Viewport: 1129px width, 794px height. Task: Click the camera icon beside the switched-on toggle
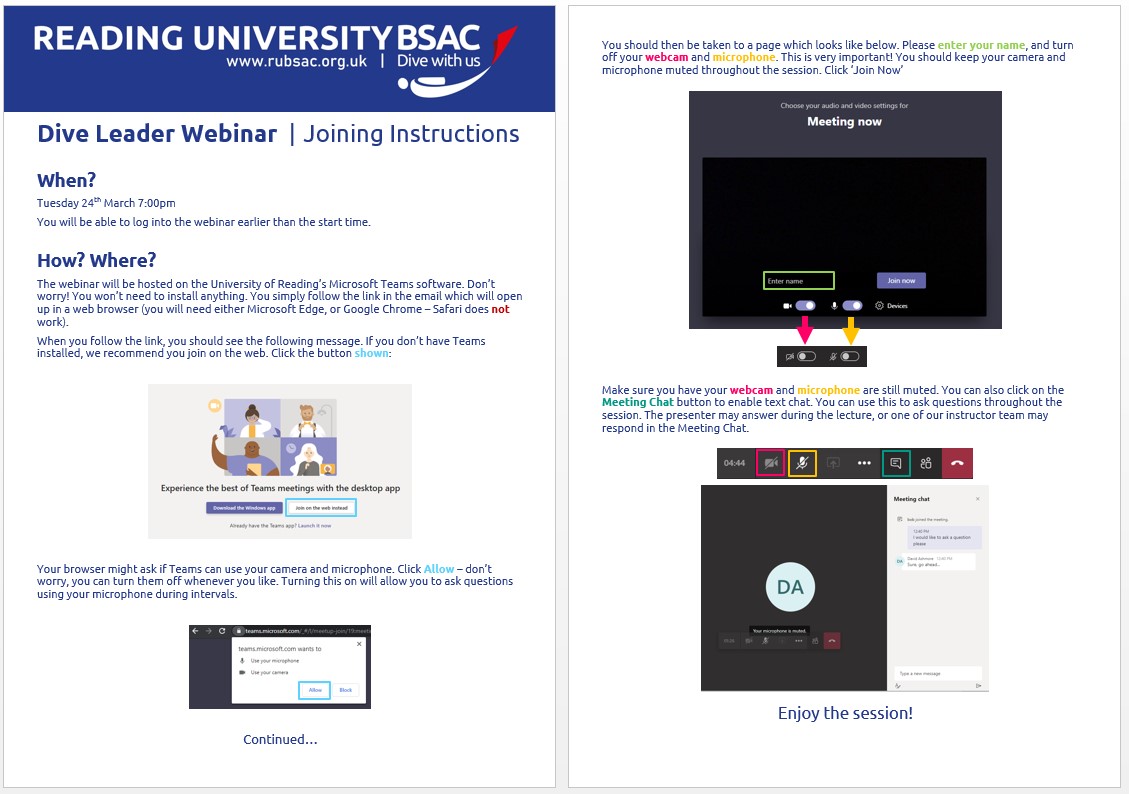click(x=787, y=306)
